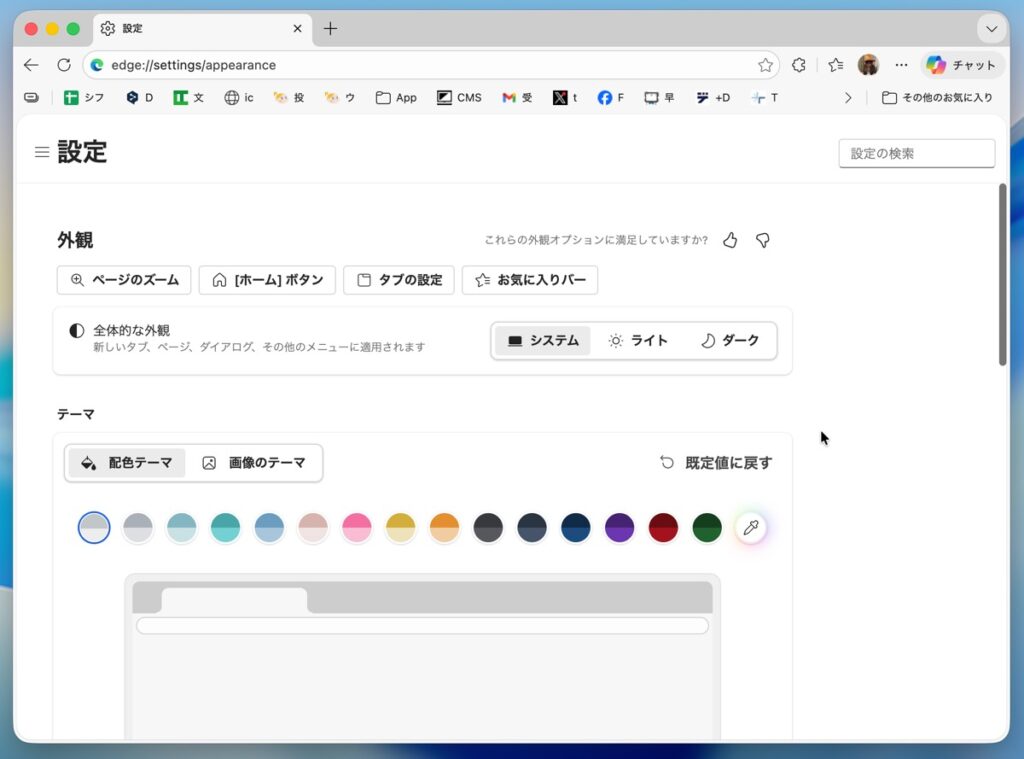
Task: Toggle the settings hamburger navigation menu
Action: tap(42, 152)
